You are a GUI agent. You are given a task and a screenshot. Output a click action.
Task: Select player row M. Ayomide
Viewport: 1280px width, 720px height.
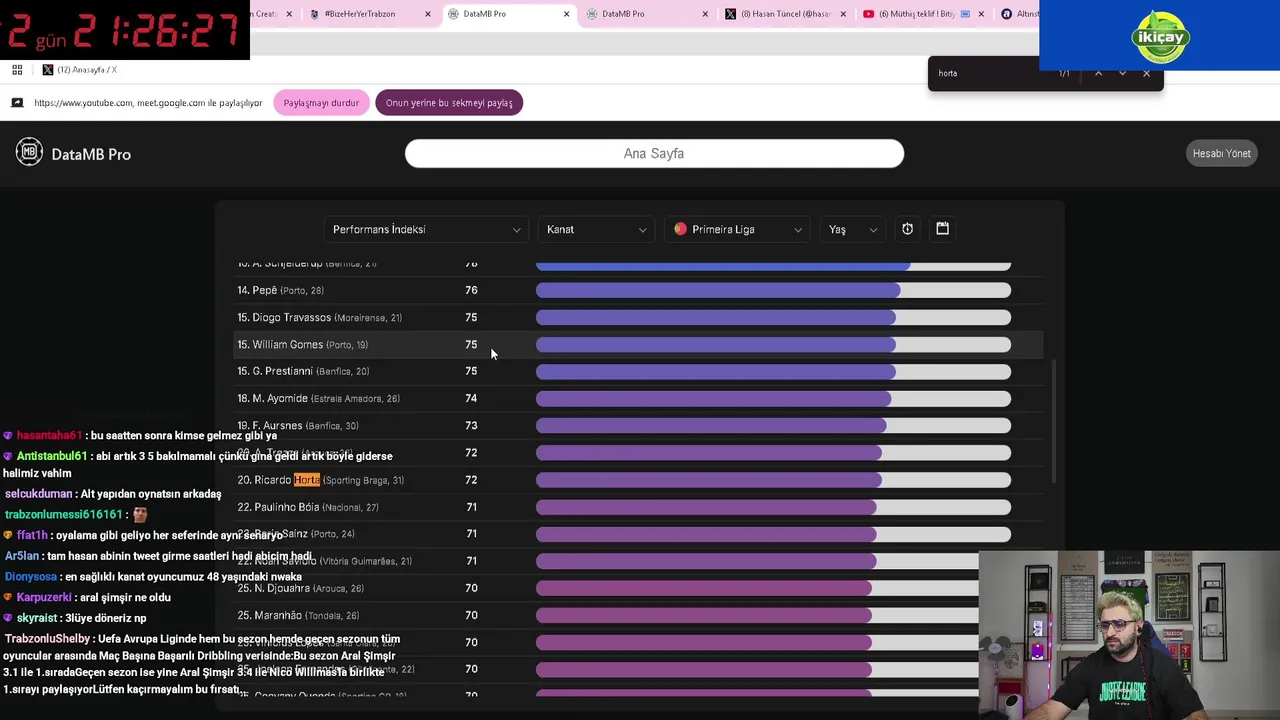(x=638, y=398)
